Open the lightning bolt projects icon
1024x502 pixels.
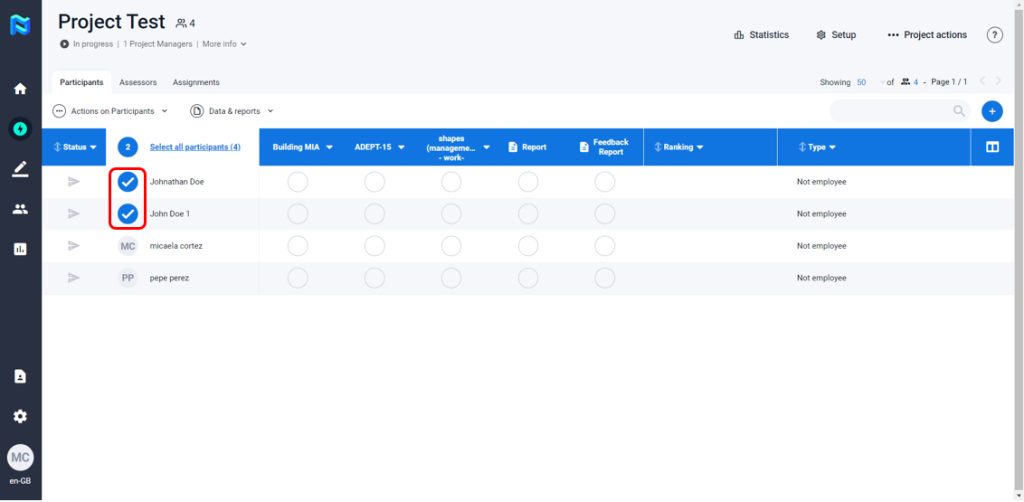[x=20, y=128]
